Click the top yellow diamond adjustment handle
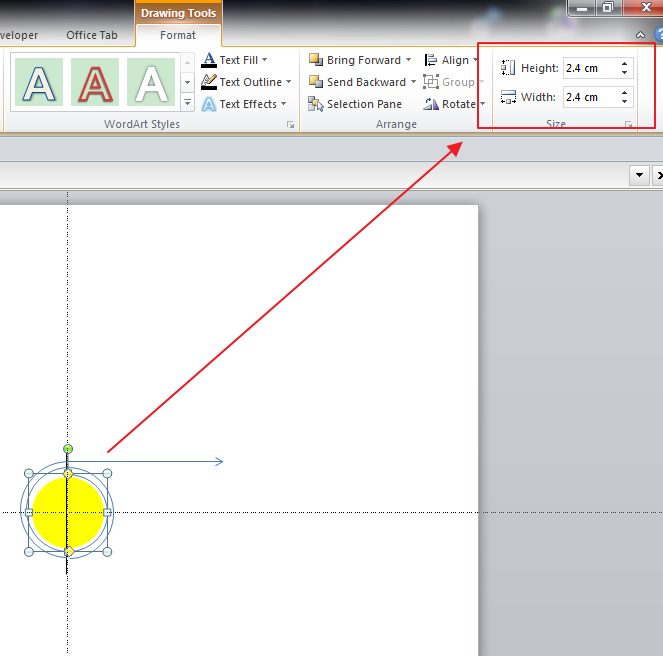The height and width of the screenshot is (656, 663). coord(68,474)
